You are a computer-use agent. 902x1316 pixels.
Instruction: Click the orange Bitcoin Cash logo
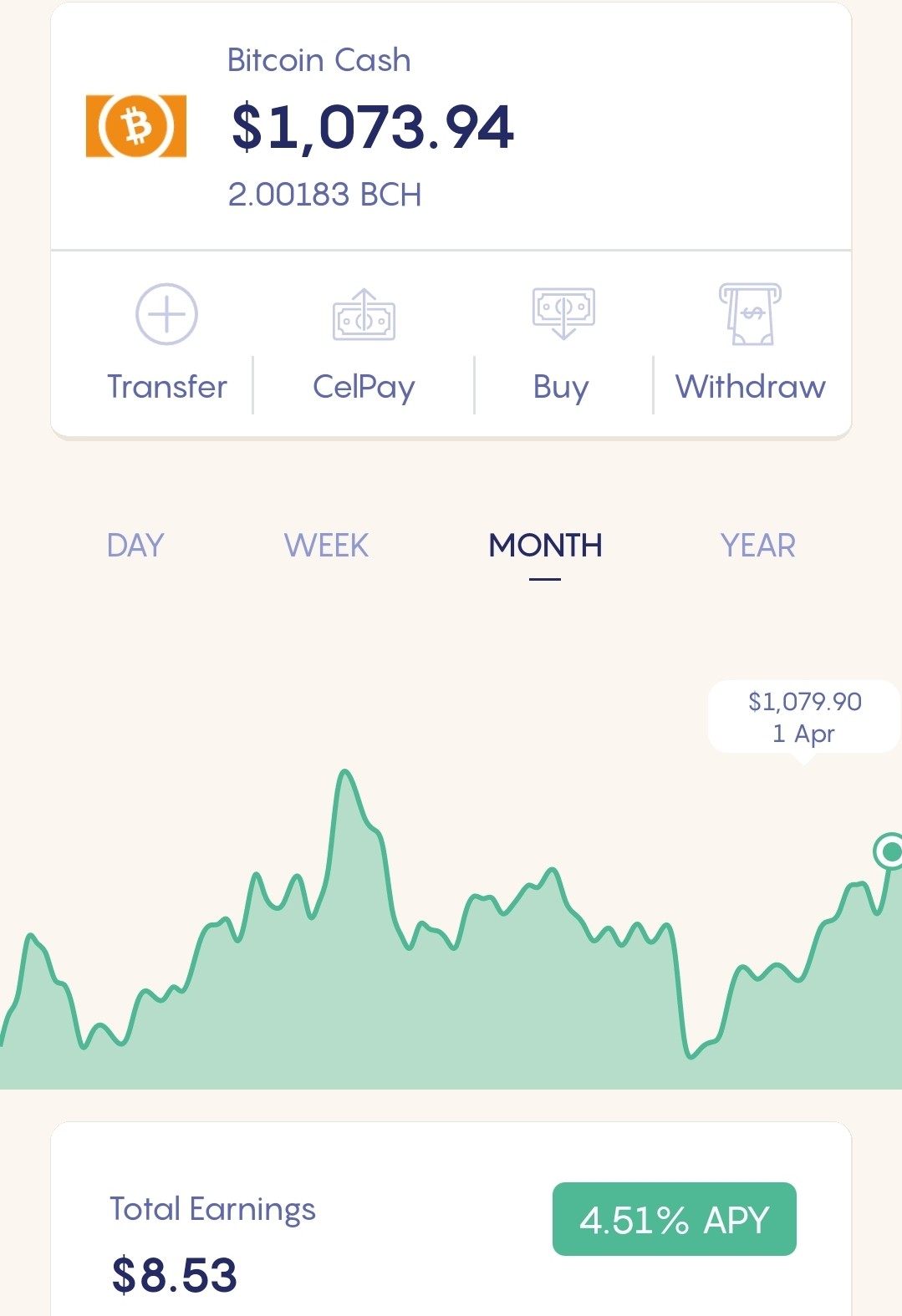136,126
